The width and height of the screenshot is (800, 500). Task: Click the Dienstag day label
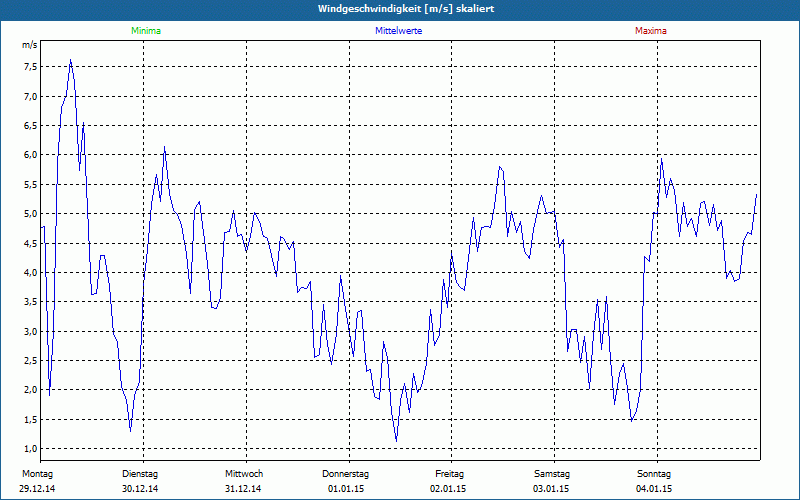point(140,474)
